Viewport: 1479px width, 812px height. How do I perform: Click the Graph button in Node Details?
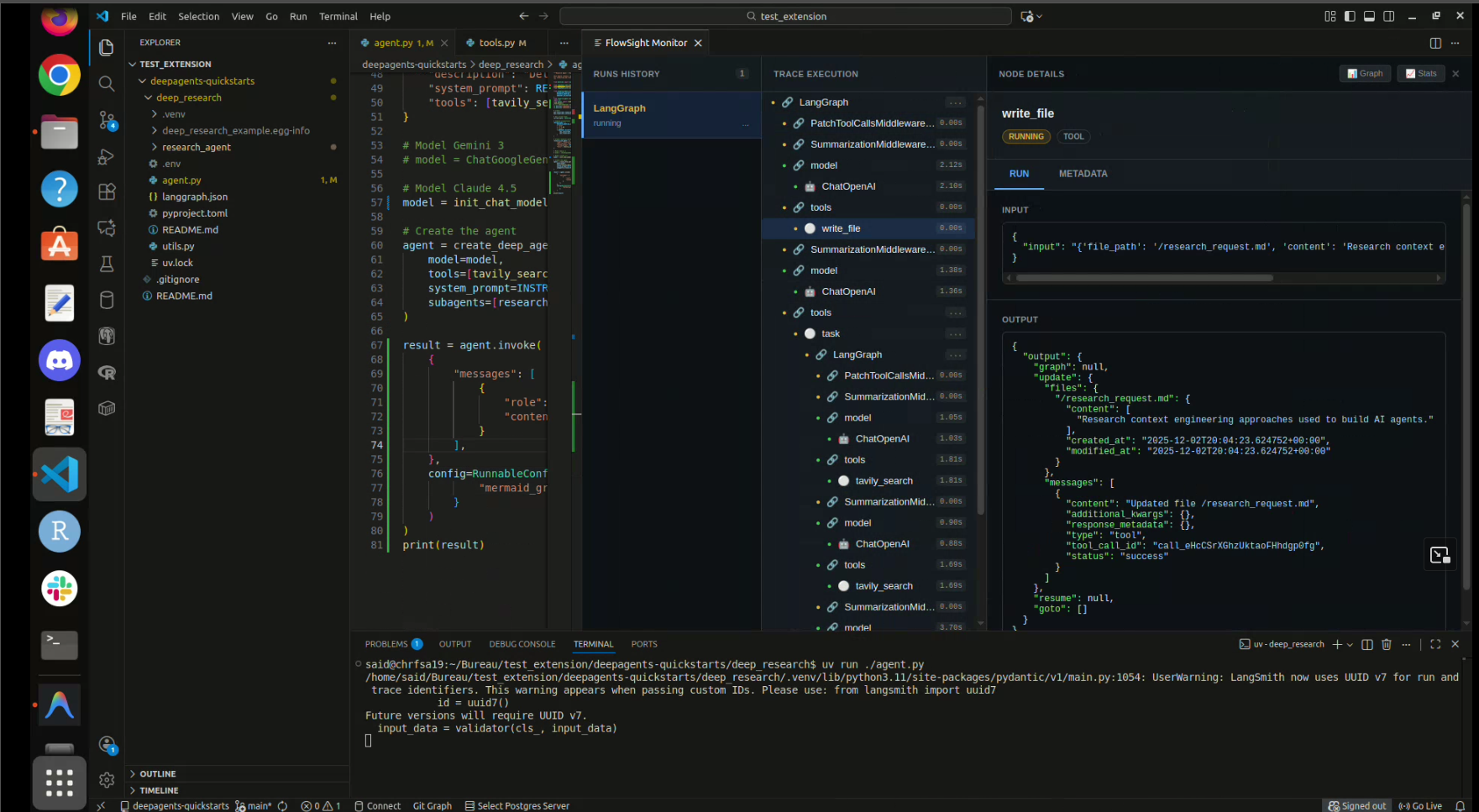pyautogui.click(x=1365, y=74)
